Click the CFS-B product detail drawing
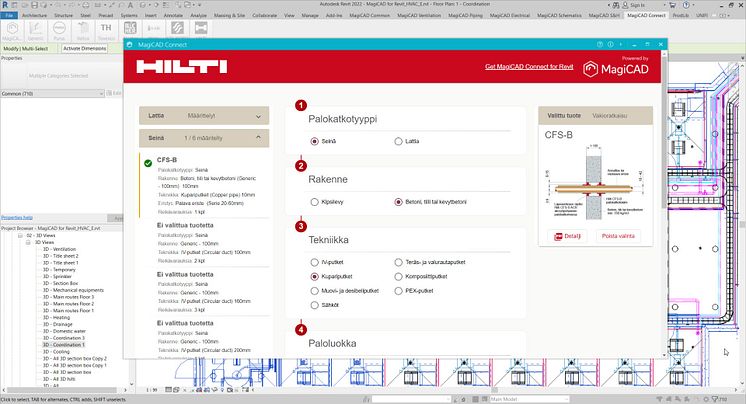This screenshot has height=404, width=746. click(595, 182)
